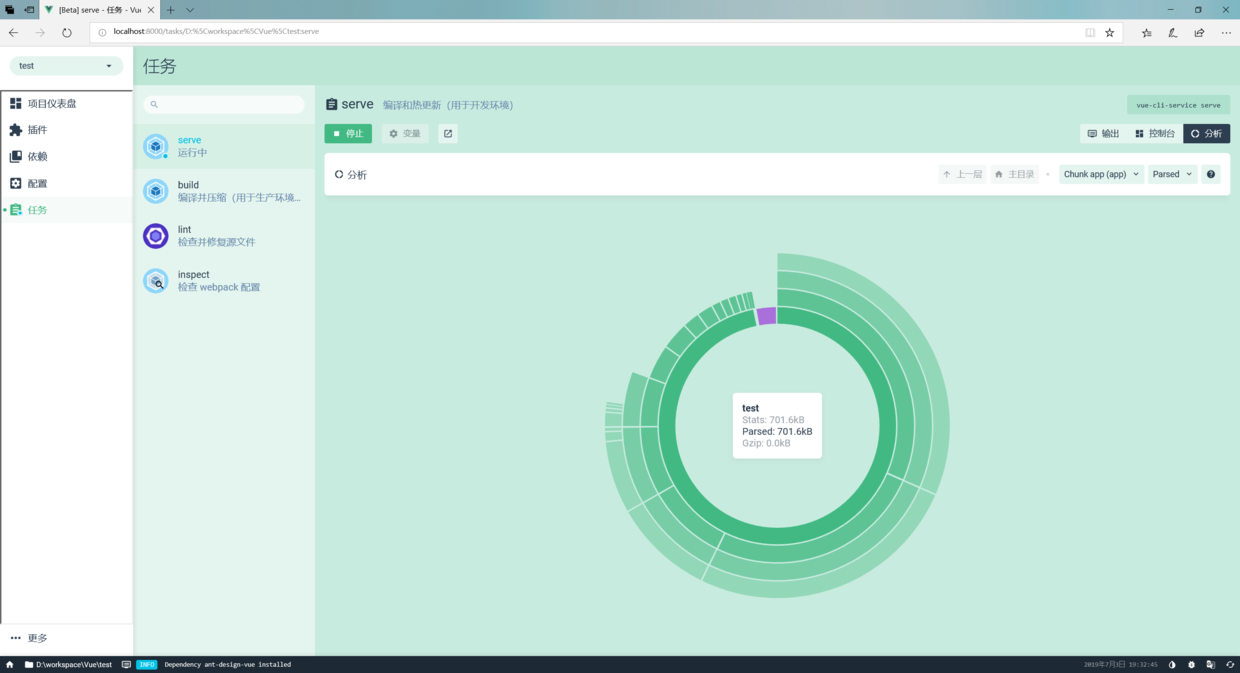The image size is (1240, 673).
Task: Click the serve task title clipboard icon
Action: pyautogui.click(x=332, y=104)
